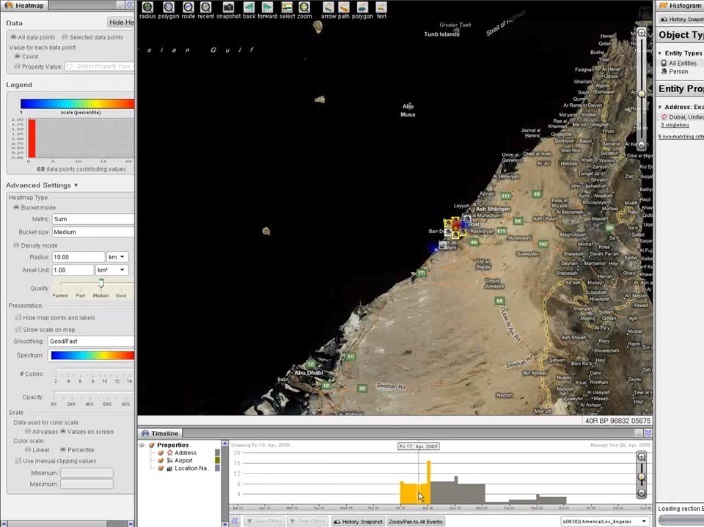This screenshot has height=527, width=704.
Task: Open the km radius unit dropdown
Action: [x=117, y=257]
